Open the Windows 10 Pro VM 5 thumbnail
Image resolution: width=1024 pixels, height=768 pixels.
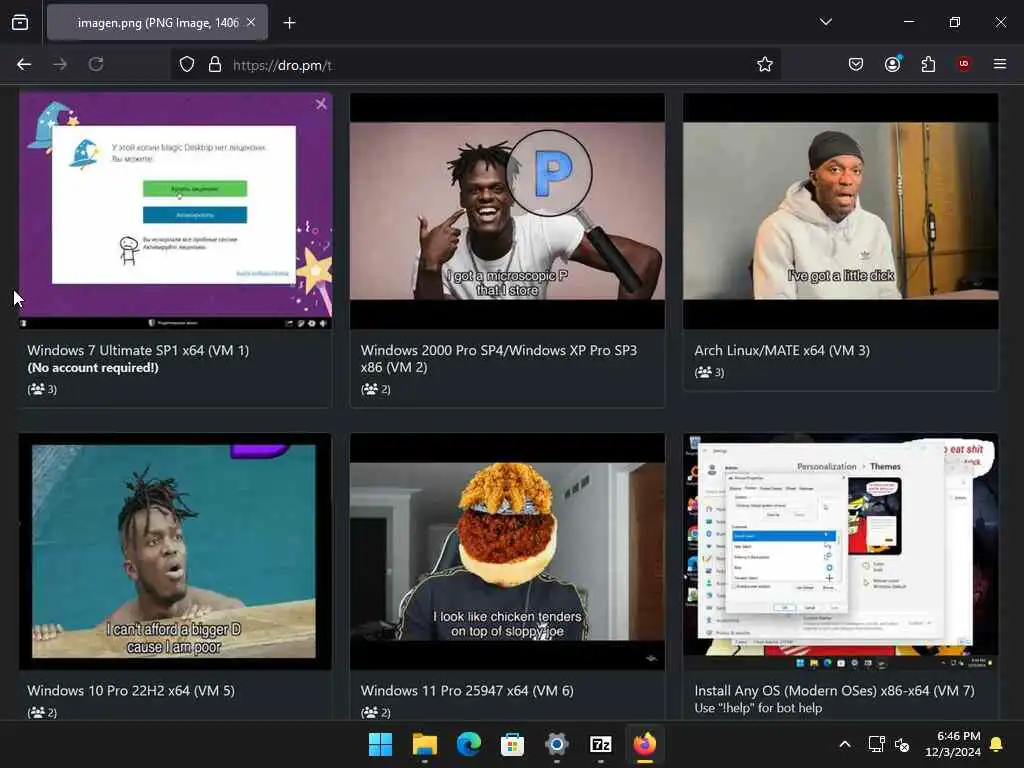(x=175, y=551)
